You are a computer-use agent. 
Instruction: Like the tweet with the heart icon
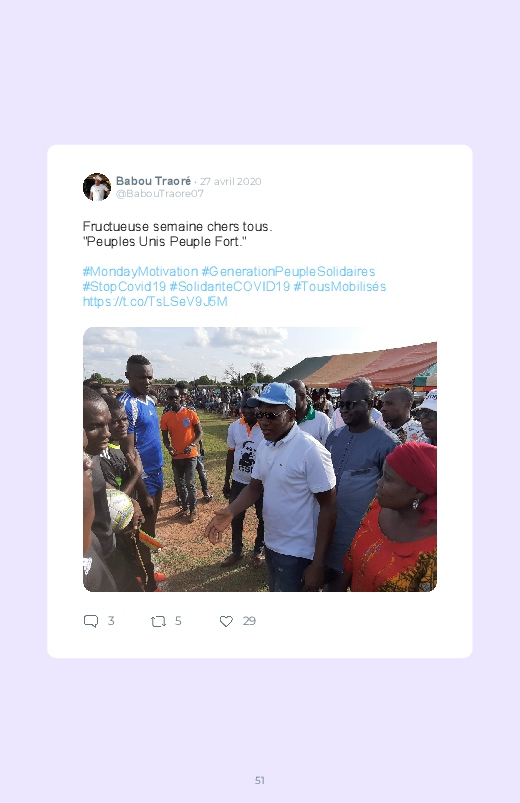pyautogui.click(x=226, y=621)
